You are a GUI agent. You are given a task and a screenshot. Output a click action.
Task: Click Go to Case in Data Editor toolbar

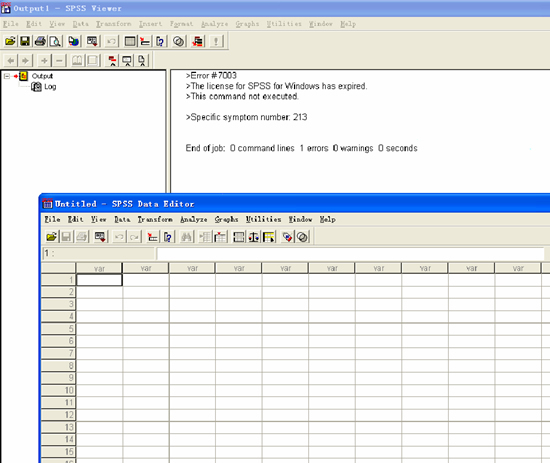point(153,237)
